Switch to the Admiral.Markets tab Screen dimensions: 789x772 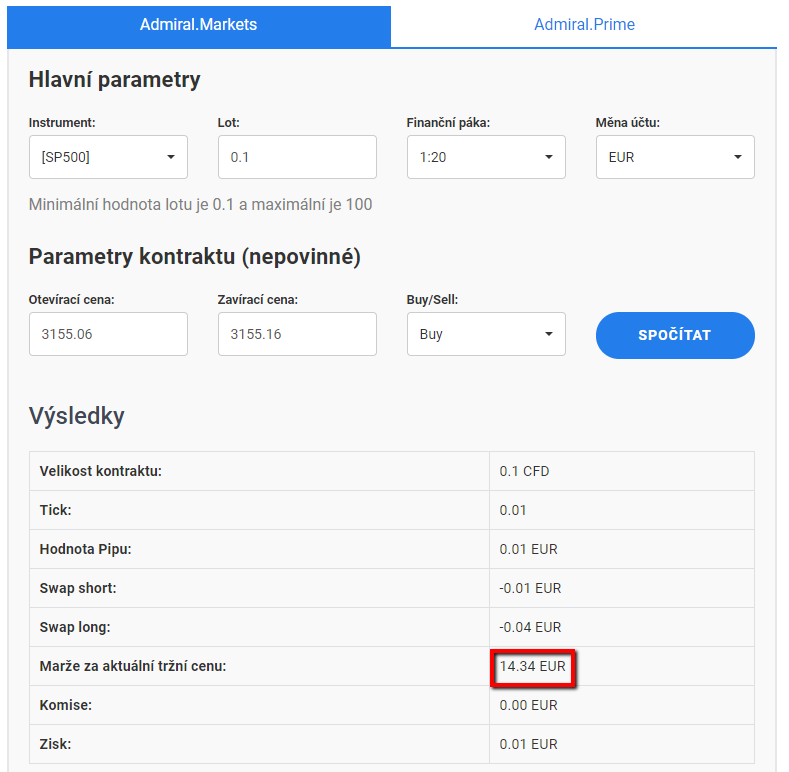tap(198, 24)
